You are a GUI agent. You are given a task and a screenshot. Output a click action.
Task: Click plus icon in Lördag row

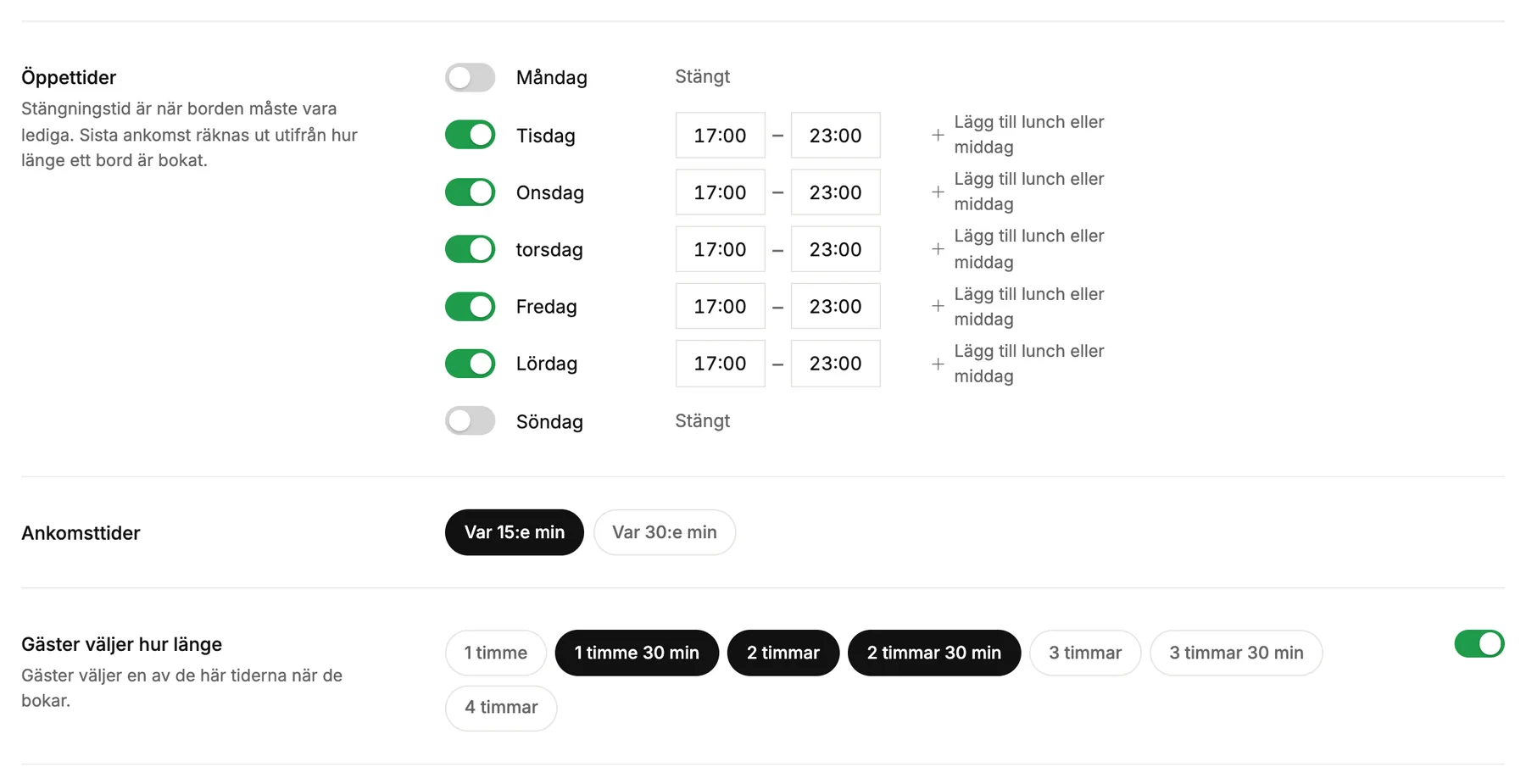click(938, 364)
